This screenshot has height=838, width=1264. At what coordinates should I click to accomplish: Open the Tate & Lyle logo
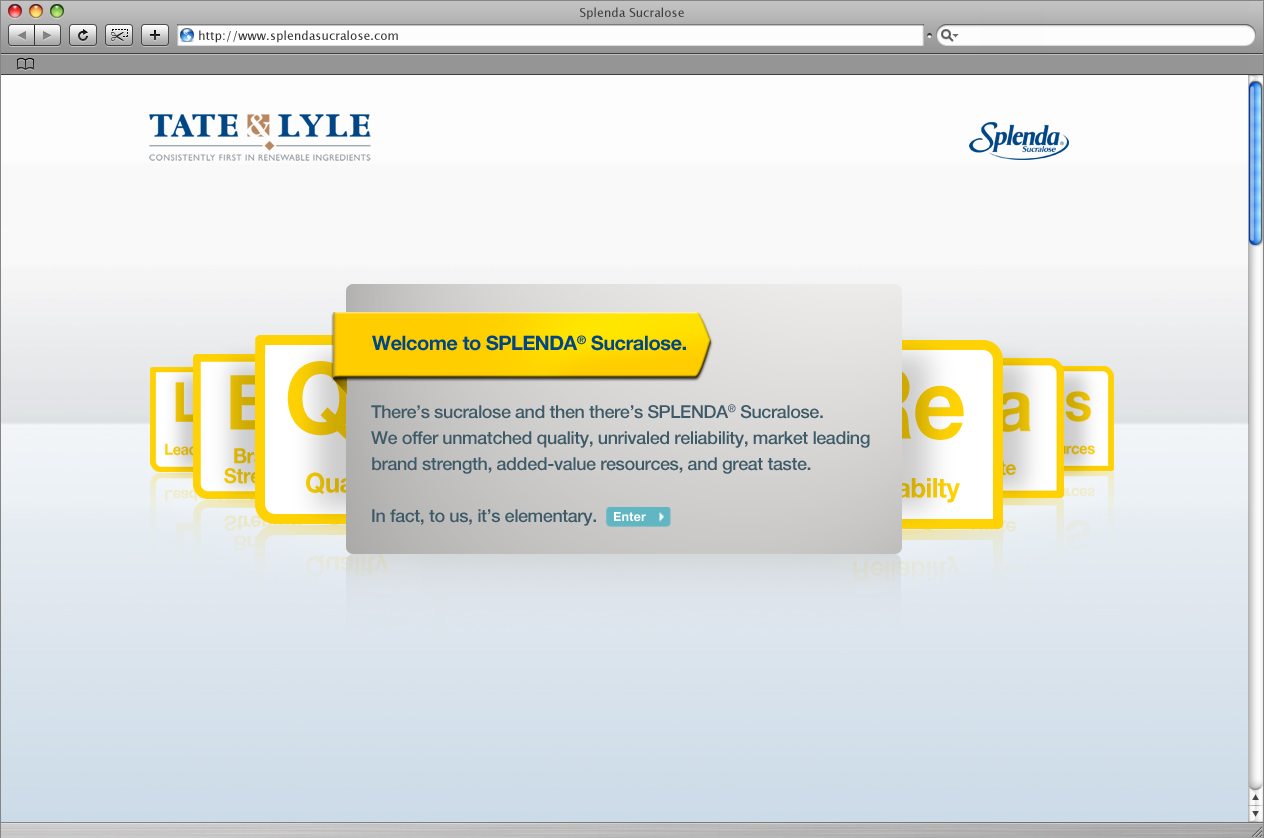(x=260, y=137)
